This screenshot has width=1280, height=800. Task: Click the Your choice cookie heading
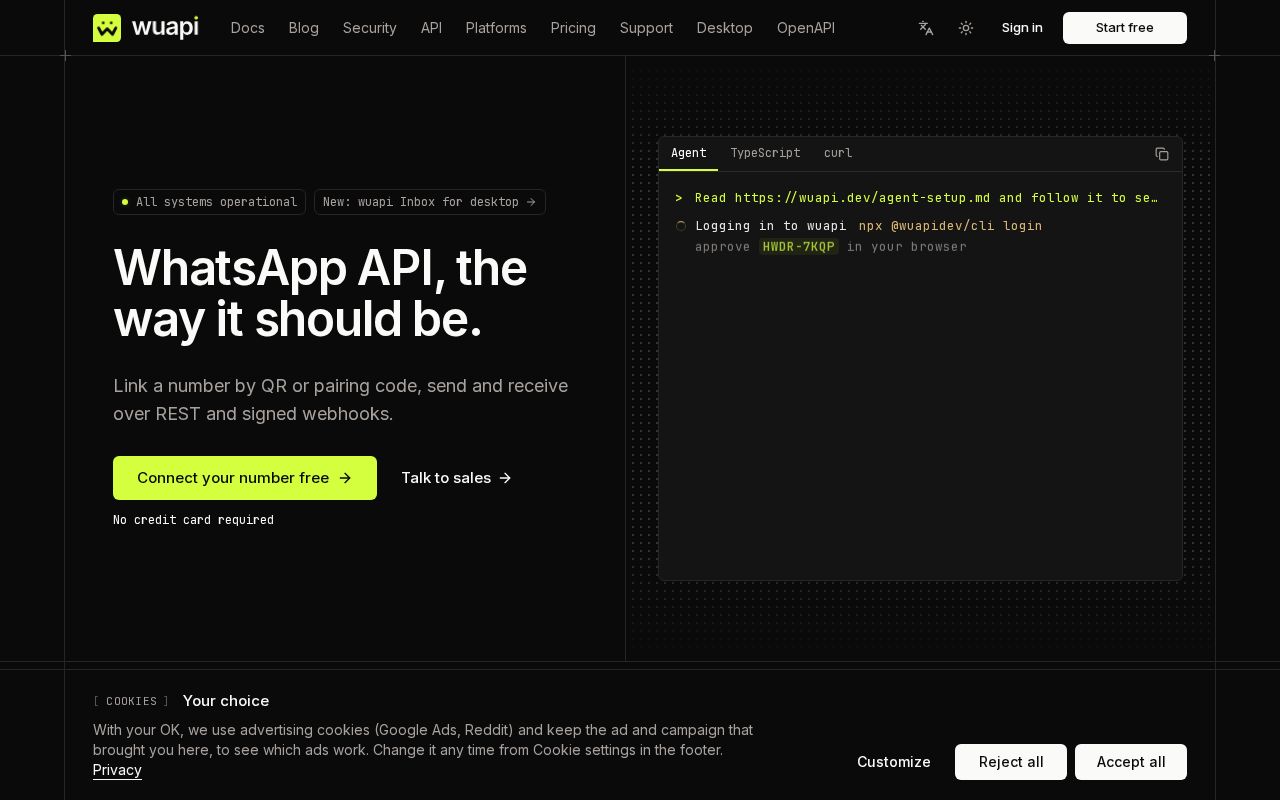(226, 701)
